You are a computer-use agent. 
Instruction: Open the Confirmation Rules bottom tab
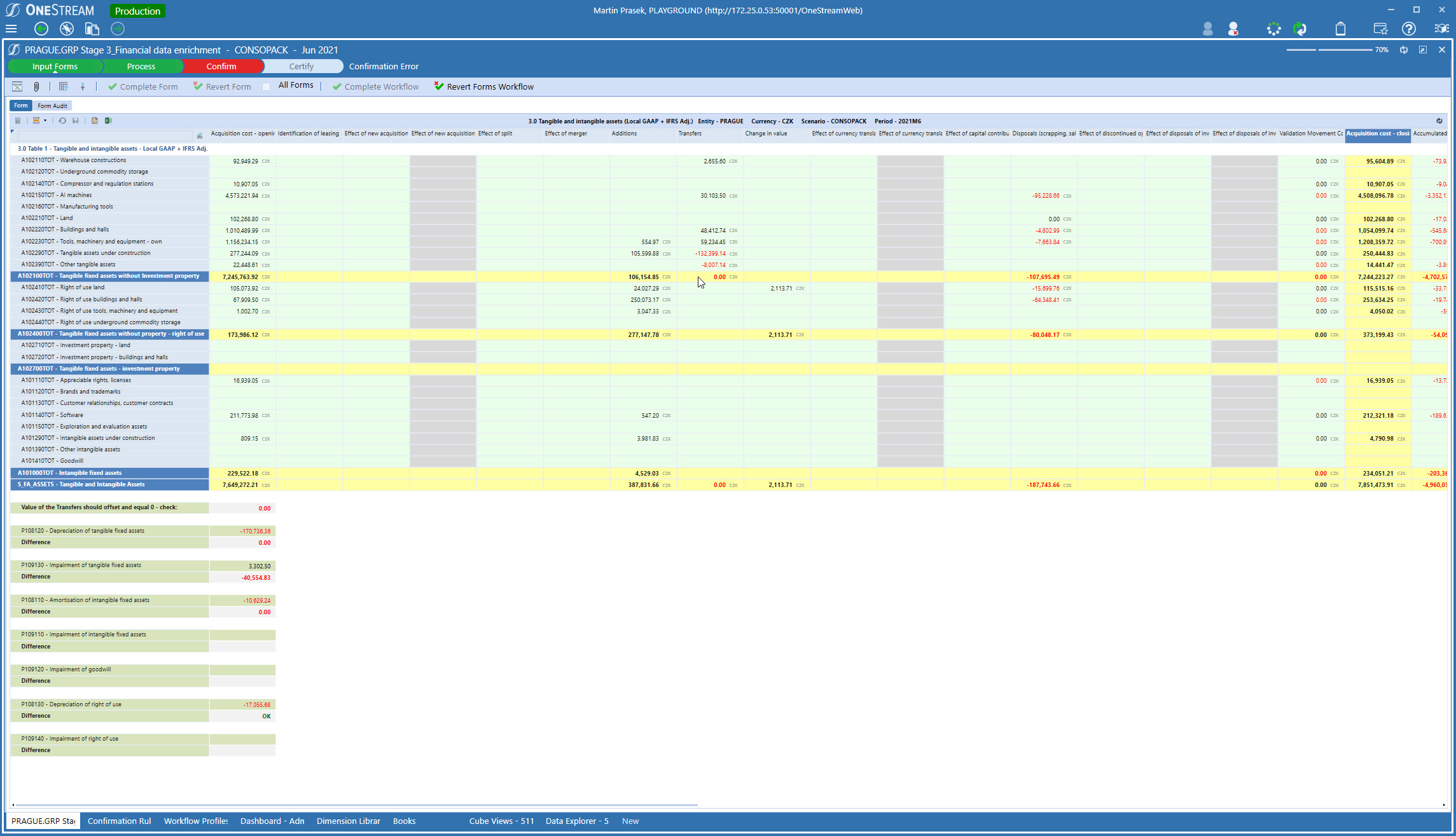119,821
